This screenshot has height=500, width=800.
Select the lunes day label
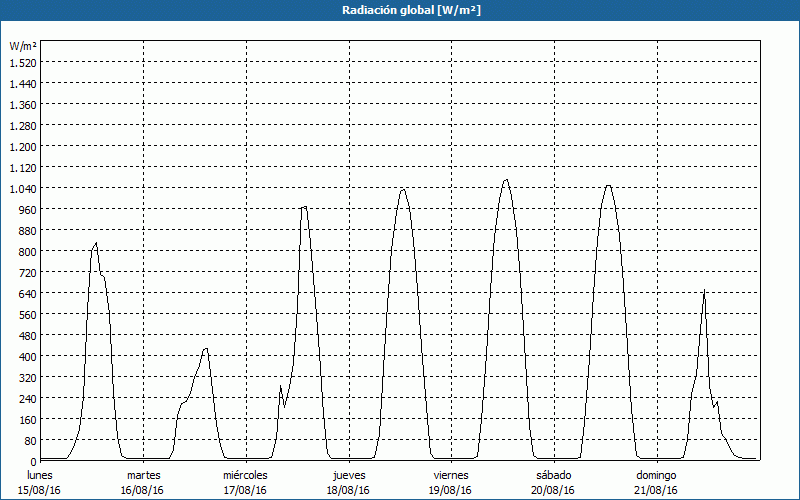39,475
